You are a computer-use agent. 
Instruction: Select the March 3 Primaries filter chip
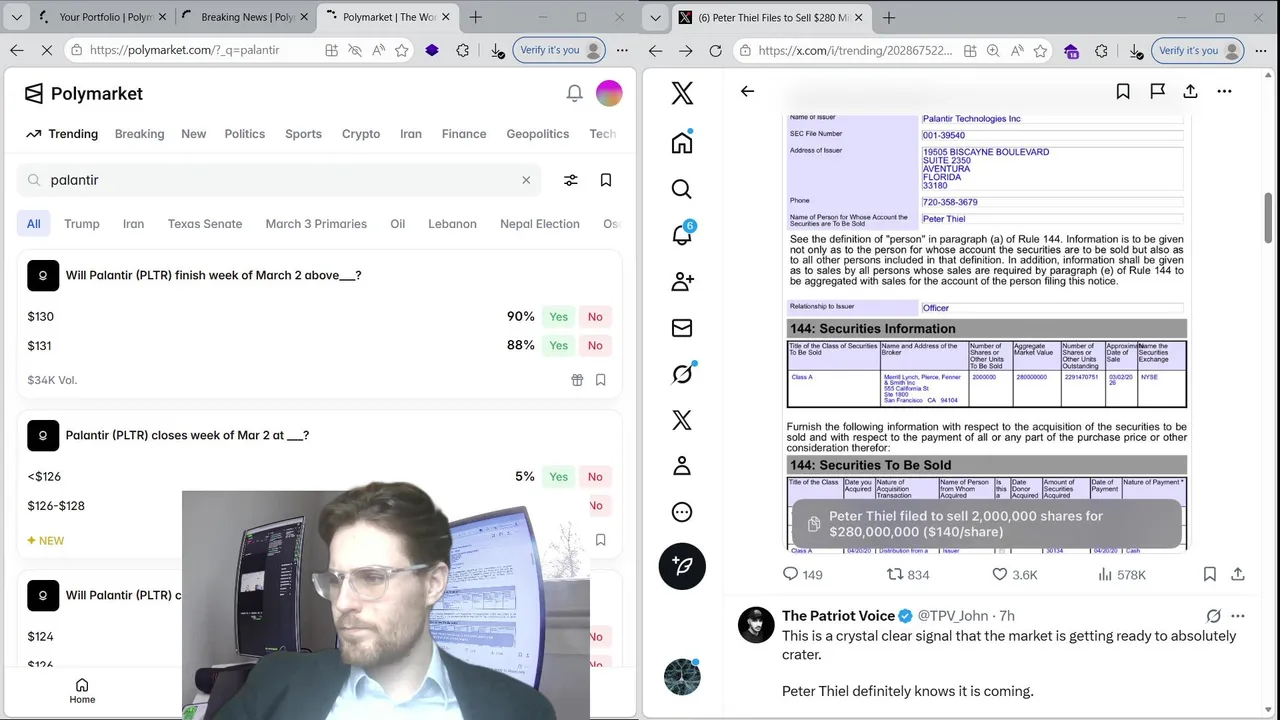coord(316,224)
